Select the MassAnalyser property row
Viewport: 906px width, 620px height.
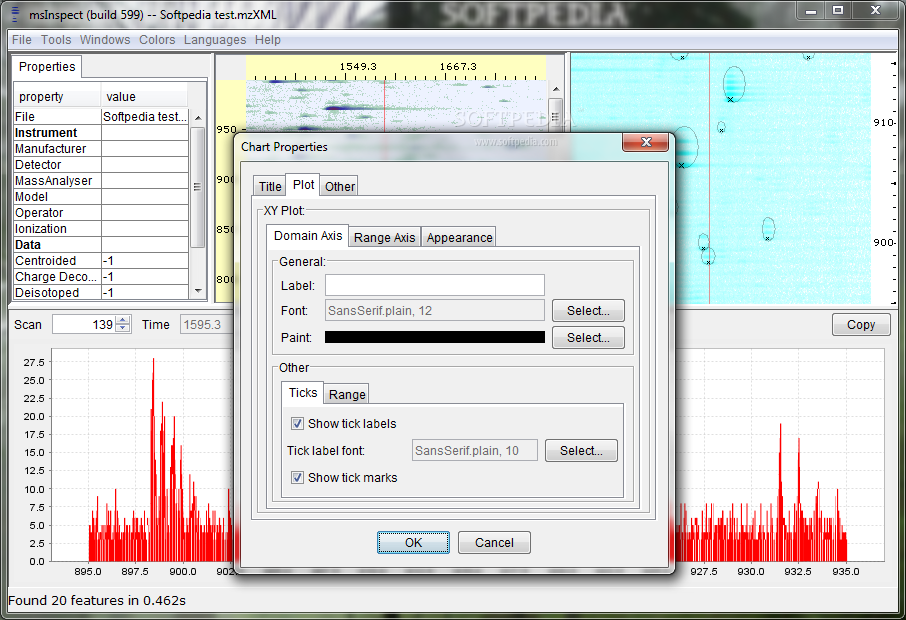click(x=101, y=181)
